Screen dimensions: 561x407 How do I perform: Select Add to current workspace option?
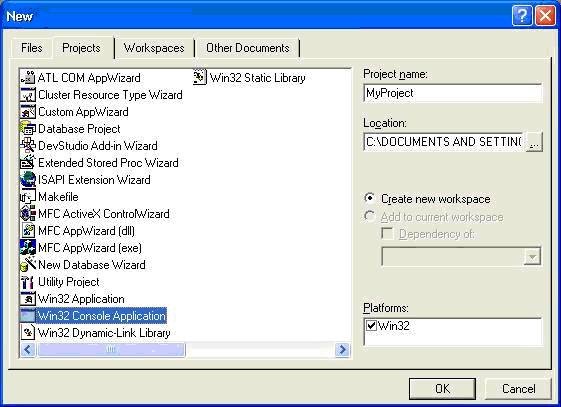click(x=434, y=217)
